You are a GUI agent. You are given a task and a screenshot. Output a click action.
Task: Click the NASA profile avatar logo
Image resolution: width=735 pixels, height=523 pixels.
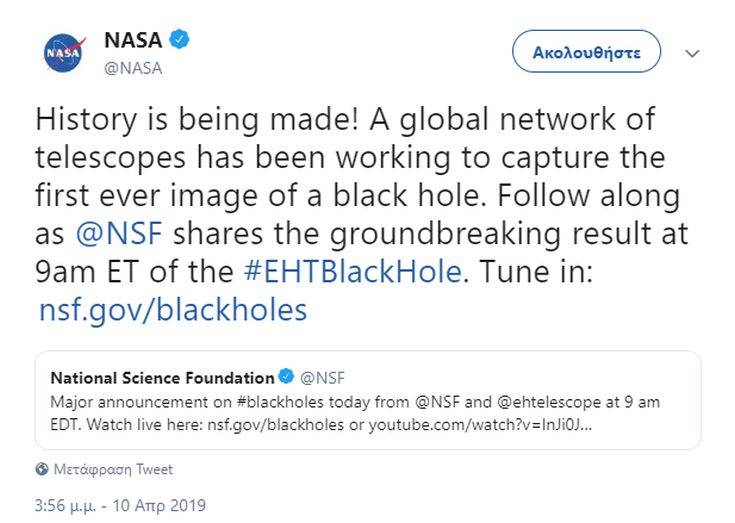pyautogui.click(x=65, y=52)
